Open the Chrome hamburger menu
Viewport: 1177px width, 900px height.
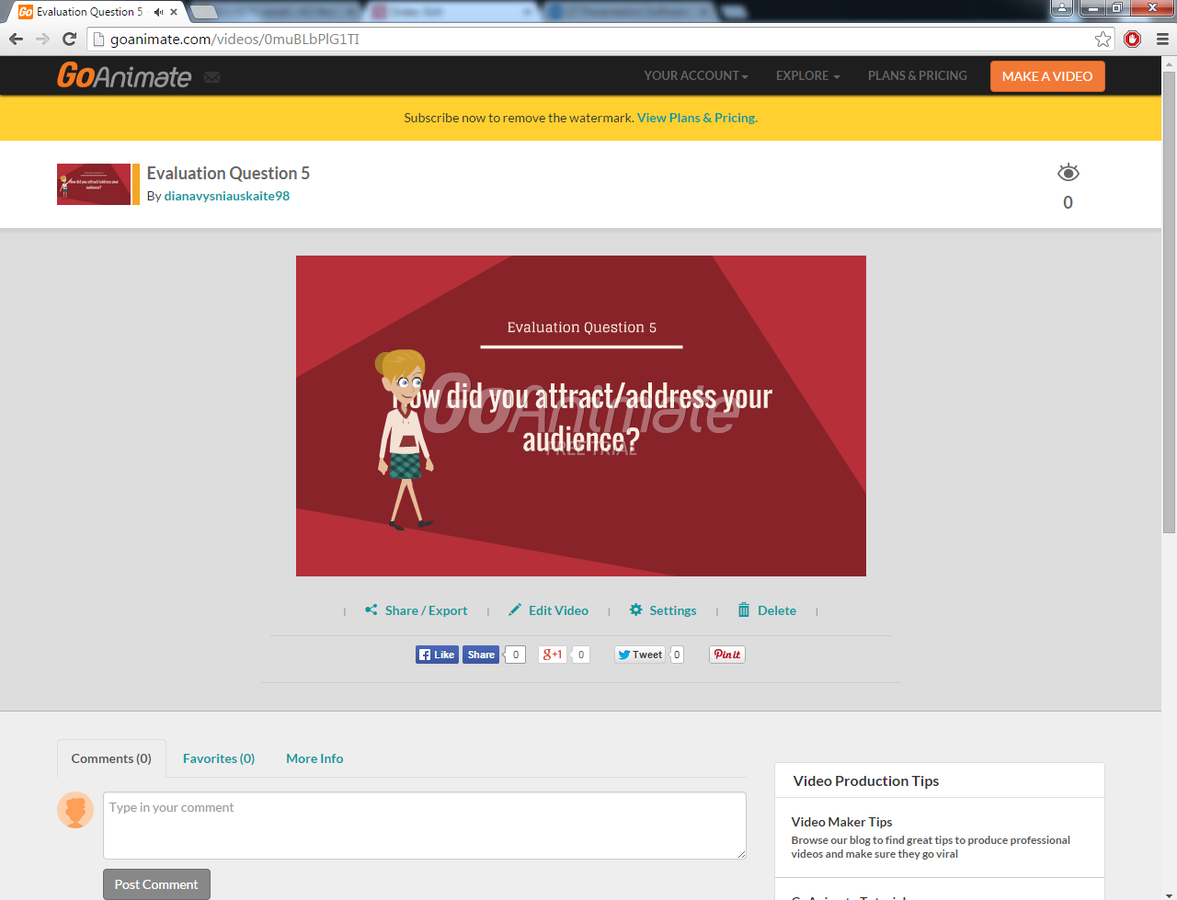point(1162,39)
